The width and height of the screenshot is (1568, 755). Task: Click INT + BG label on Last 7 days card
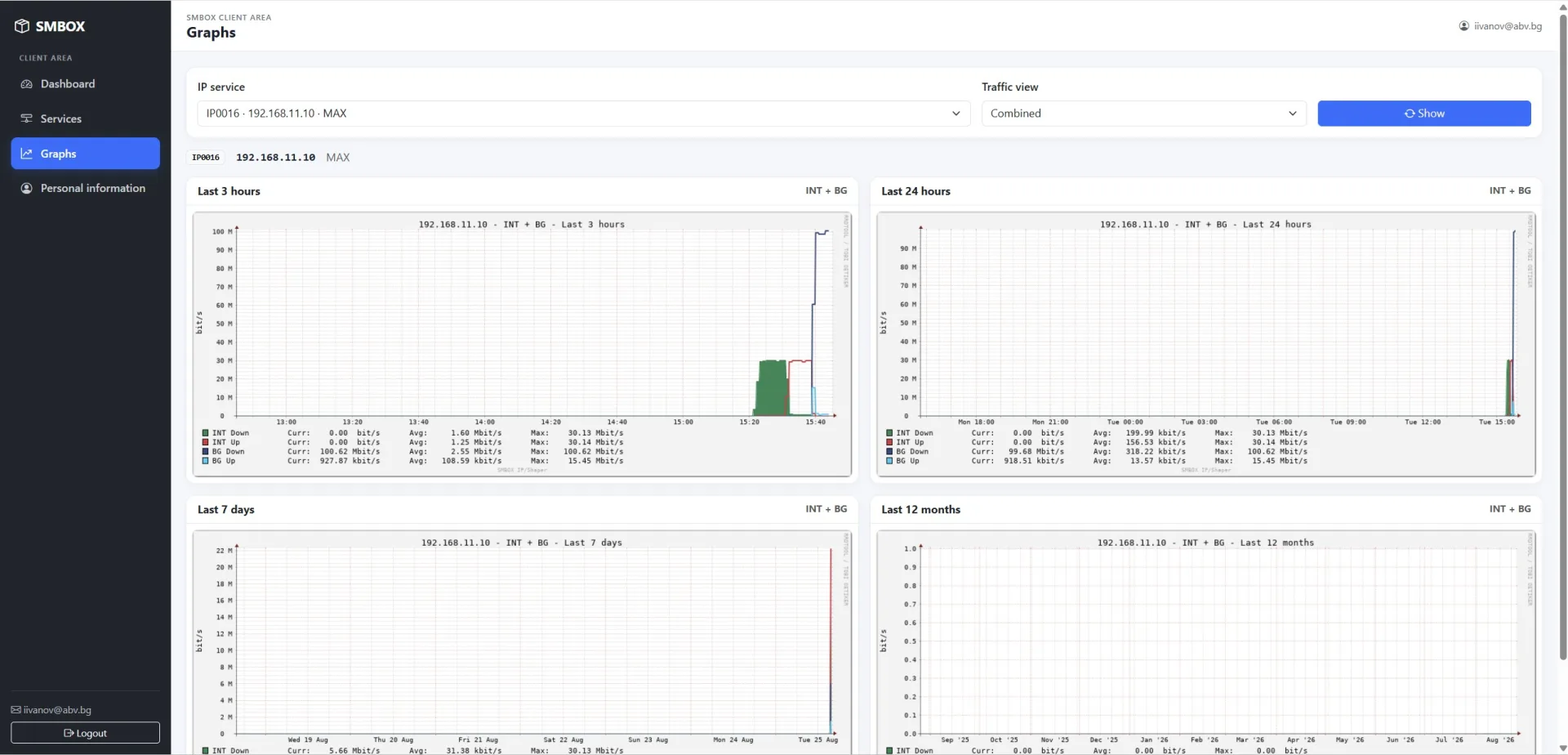(826, 509)
